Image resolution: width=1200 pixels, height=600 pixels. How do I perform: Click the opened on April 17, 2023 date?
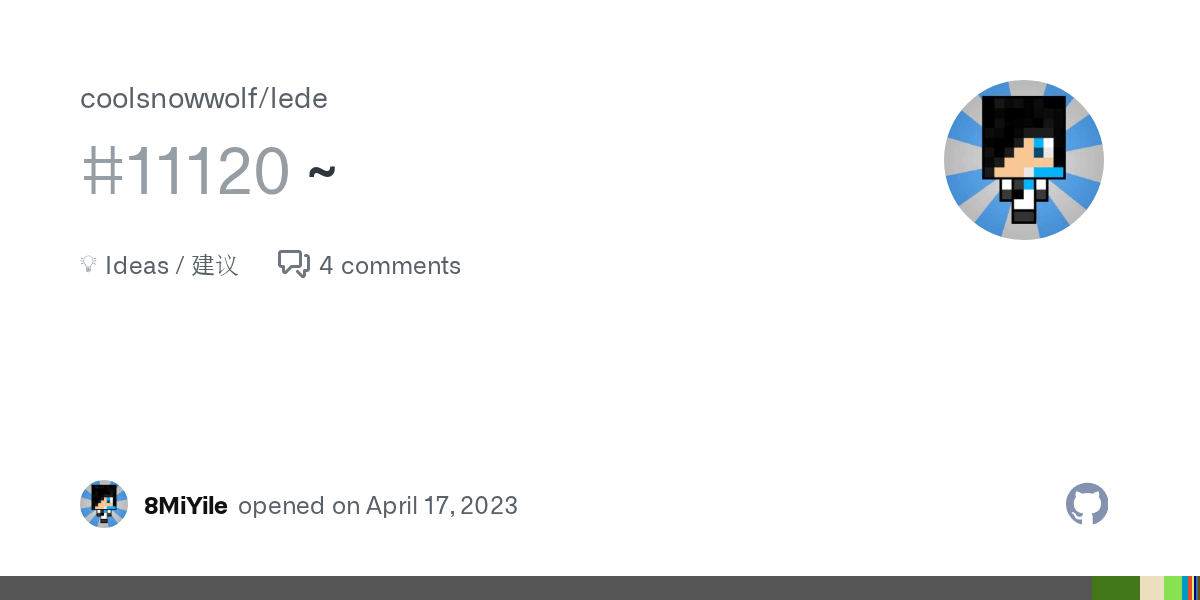point(378,505)
